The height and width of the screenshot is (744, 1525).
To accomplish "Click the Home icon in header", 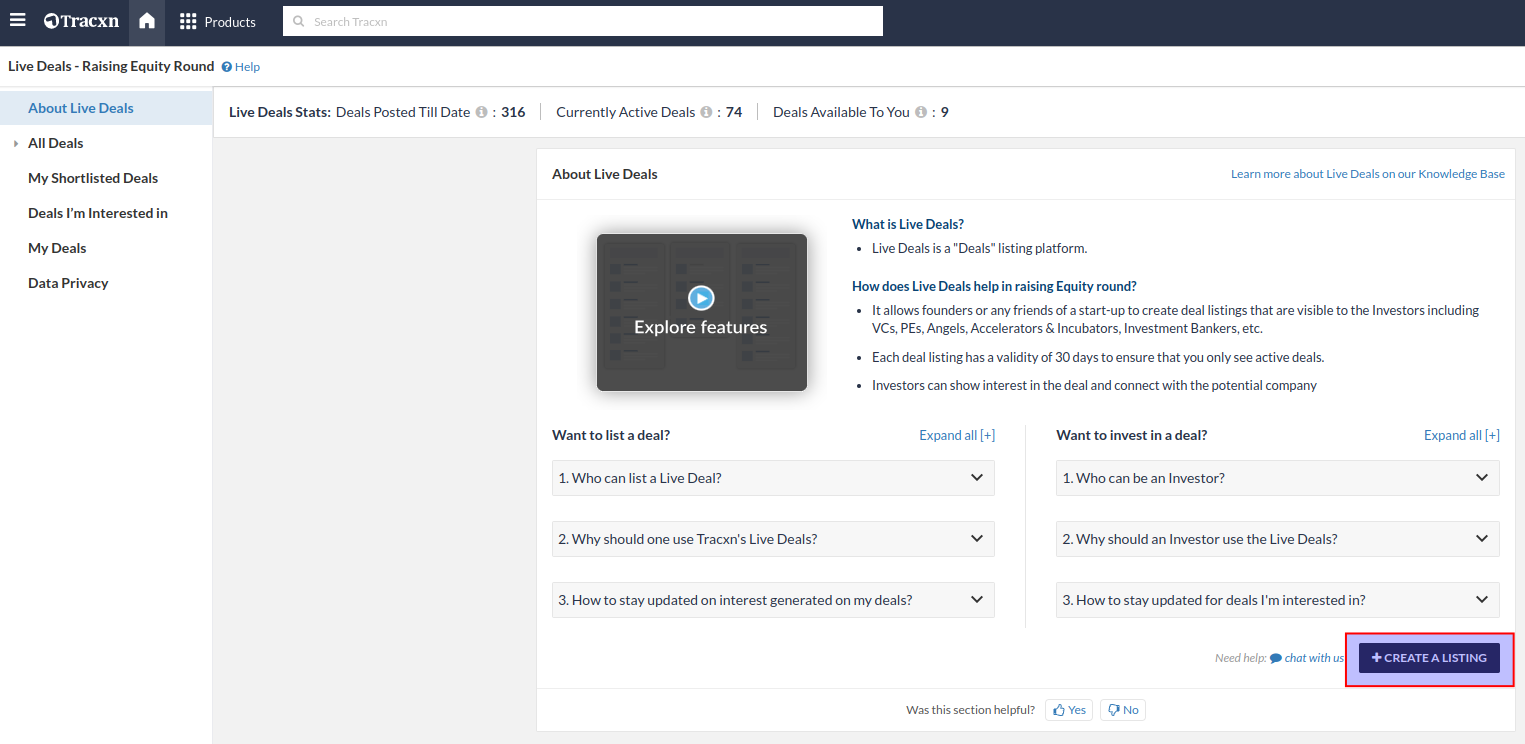I will coord(147,21).
